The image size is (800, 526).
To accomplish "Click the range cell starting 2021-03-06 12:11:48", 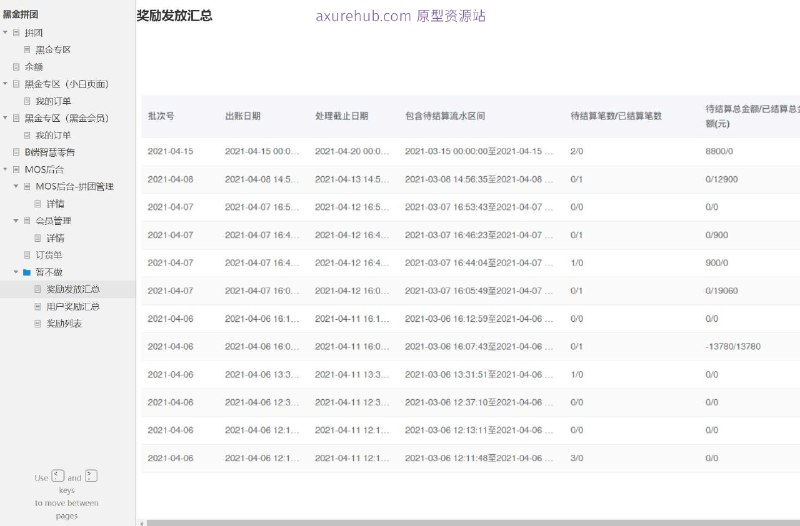I will coord(479,458).
